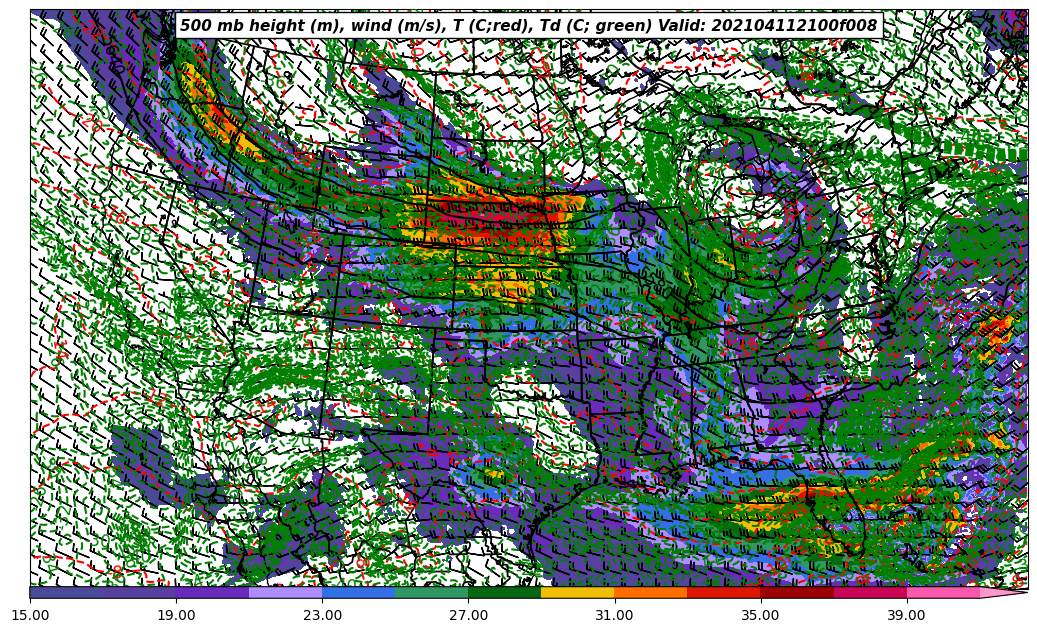Click the plot title text at the top
The height and width of the screenshot is (632, 1037).
click(x=528, y=26)
